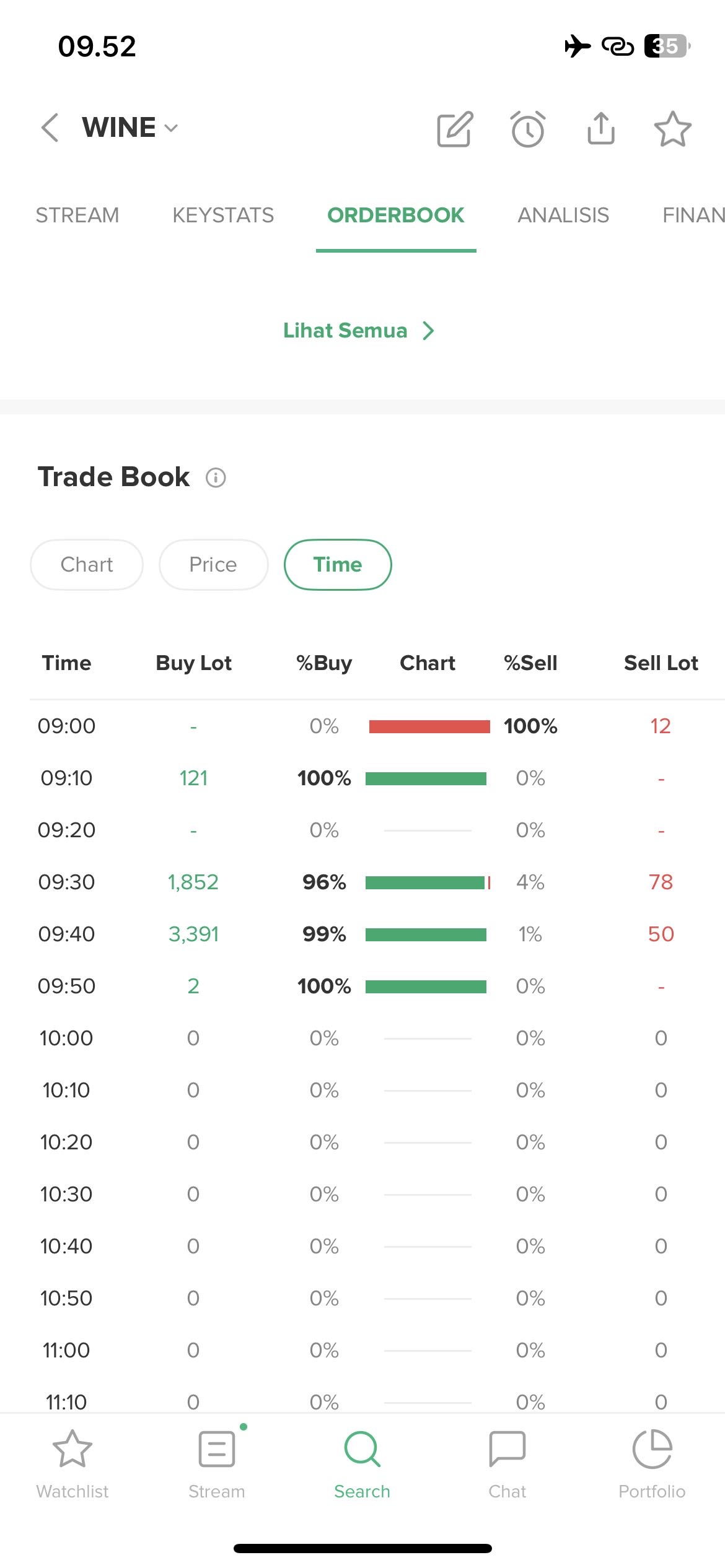Image resolution: width=725 pixels, height=1568 pixels.
Task: Select the Time view pill
Action: coord(338,565)
